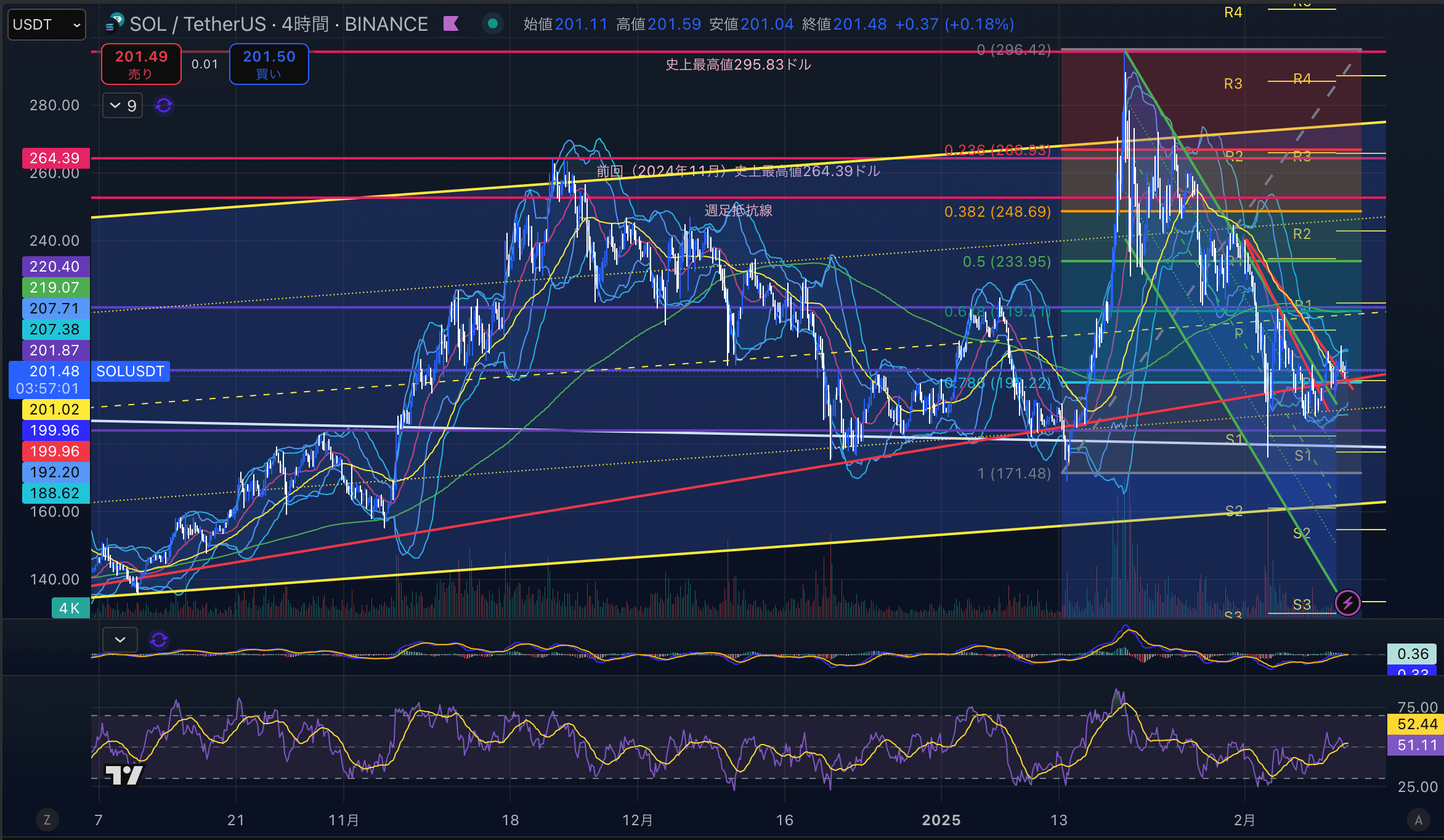Image resolution: width=1444 pixels, height=840 pixels.
Task: Click the 219.07 green price label
Action: click(55, 288)
